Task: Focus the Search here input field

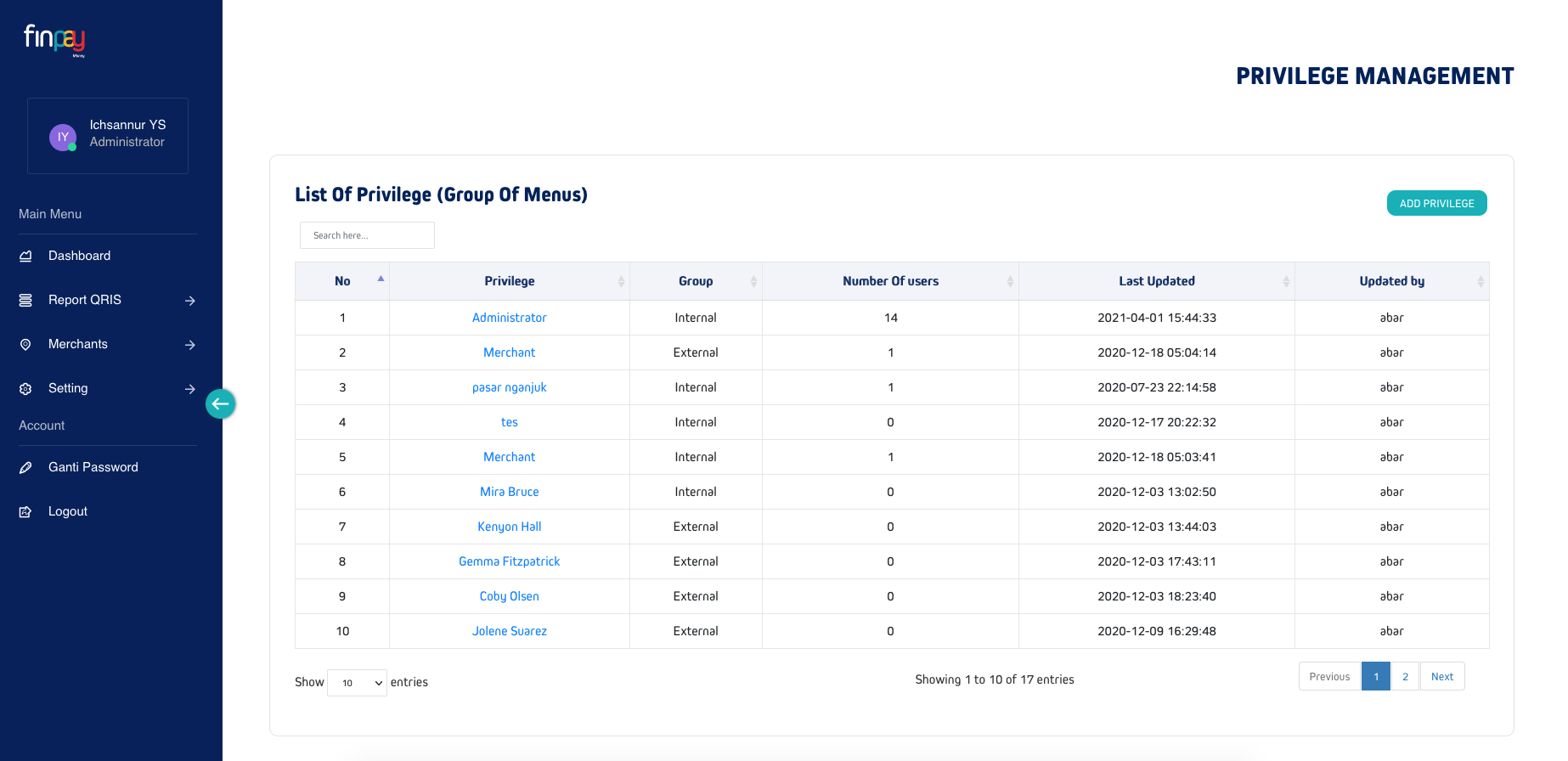Action: pyautogui.click(x=367, y=235)
